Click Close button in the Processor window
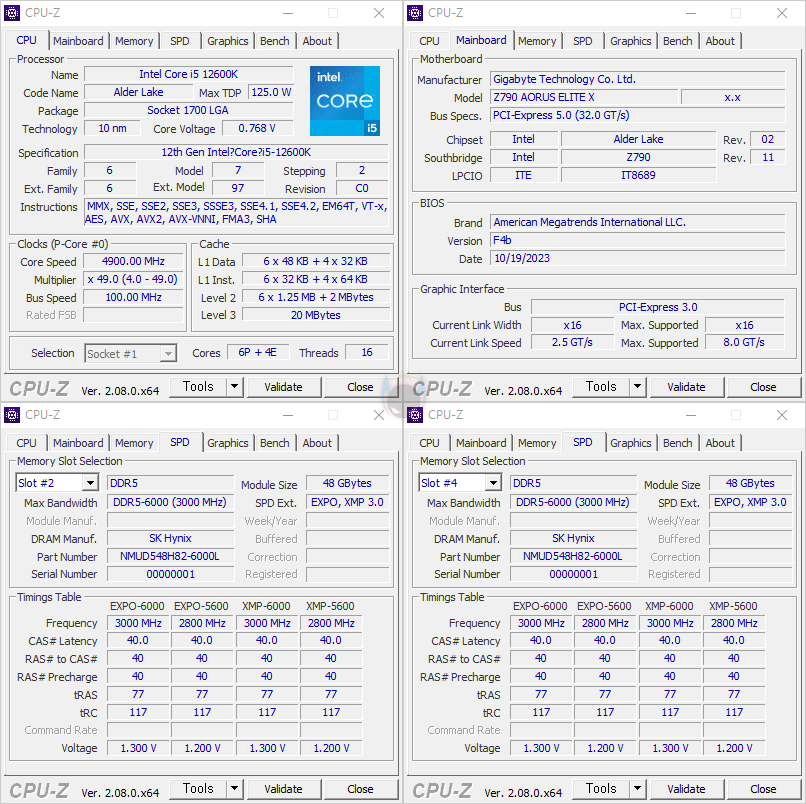Image resolution: width=806 pixels, height=804 pixels. 360,387
